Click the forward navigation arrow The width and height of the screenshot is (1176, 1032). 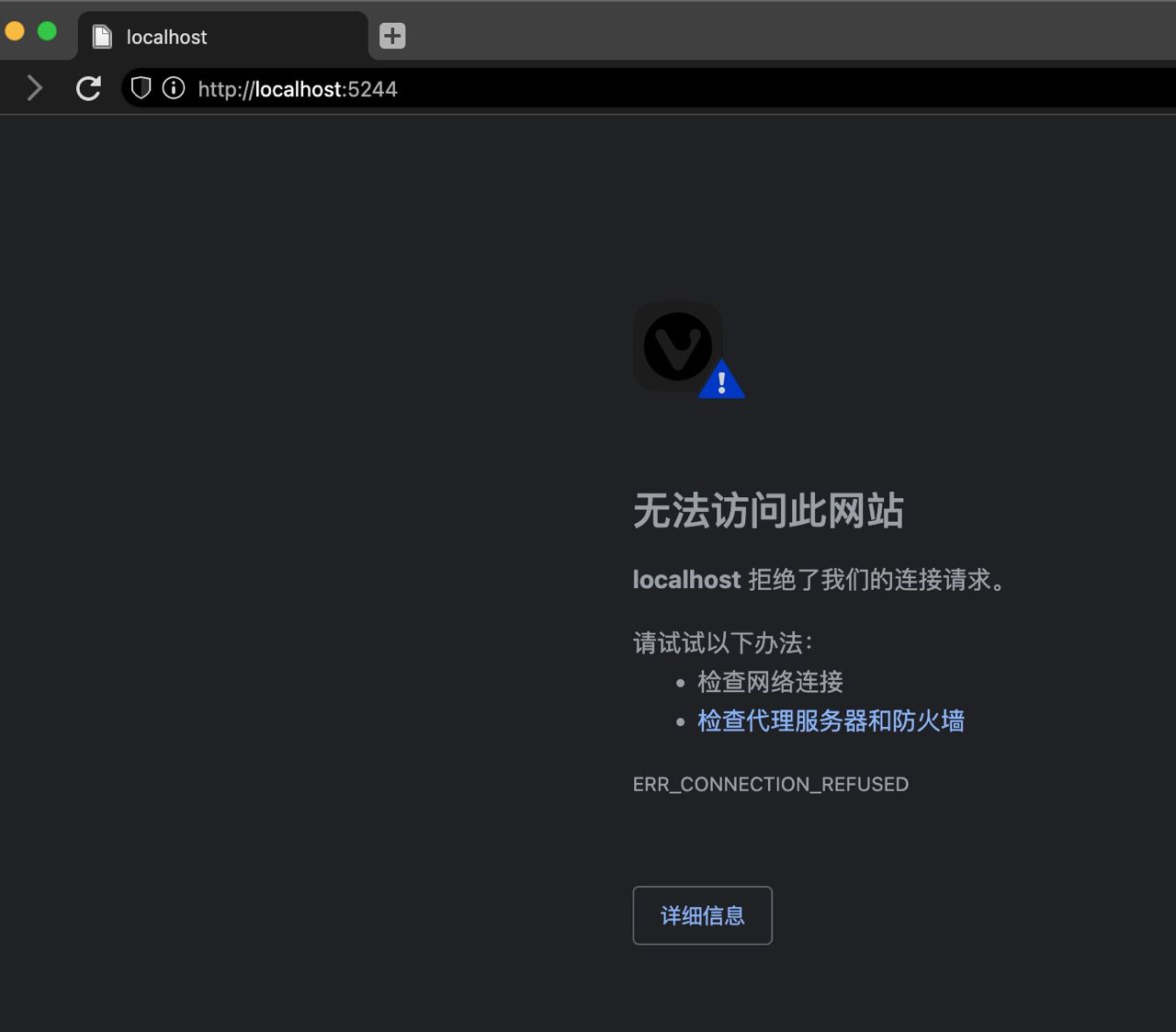[35, 88]
